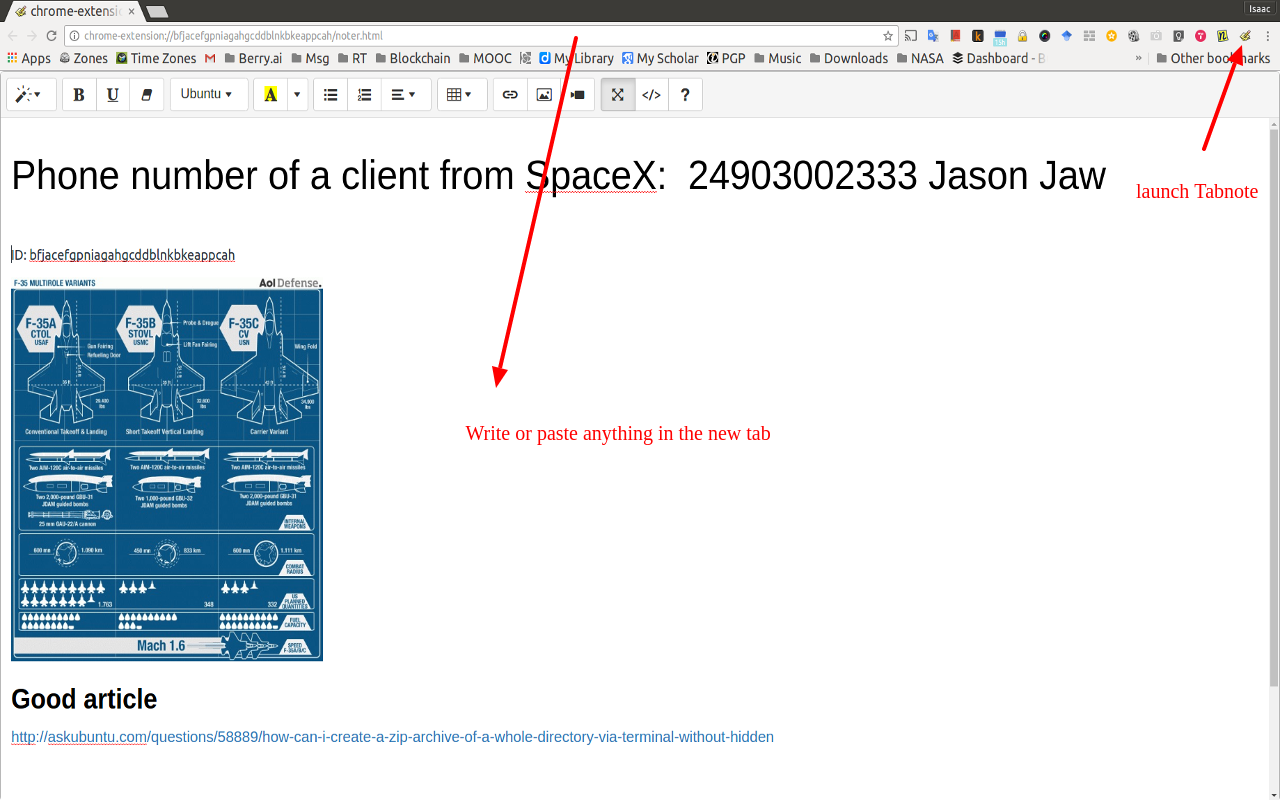1280x800 pixels.
Task: Click the Cast icon in the toolbar
Action: click(910, 36)
